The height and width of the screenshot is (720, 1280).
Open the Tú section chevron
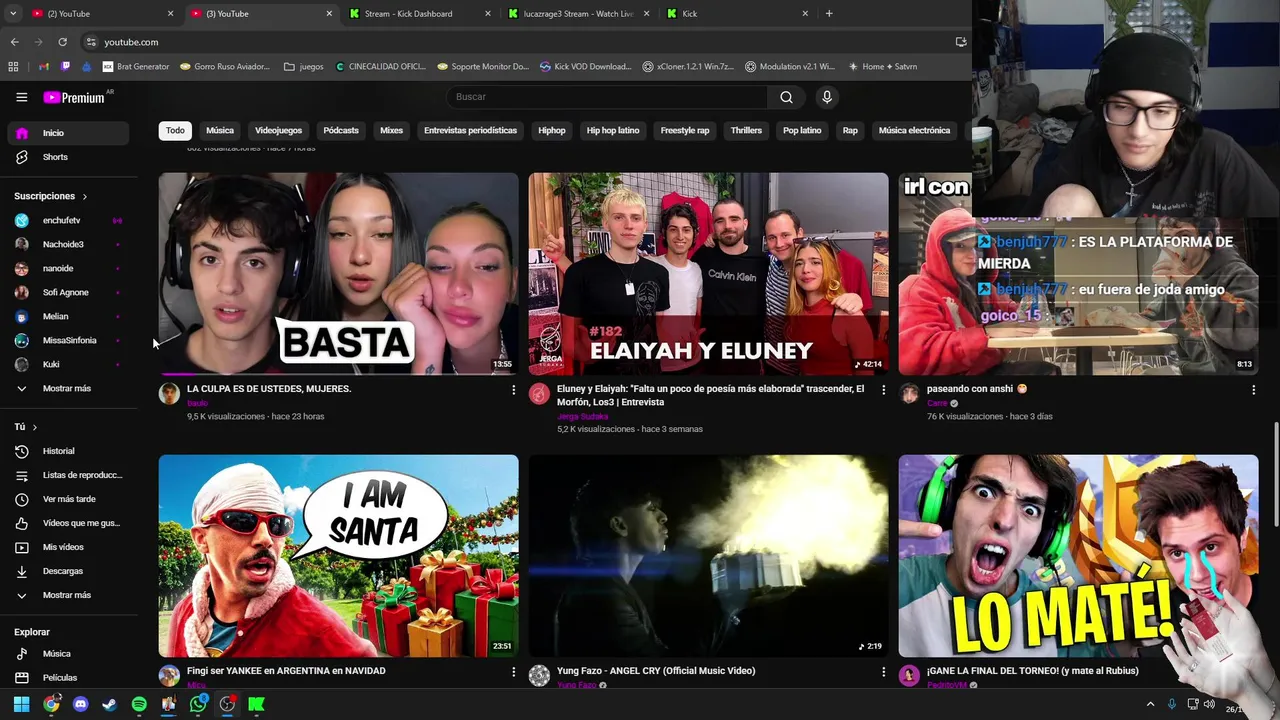click(x=35, y=427)
